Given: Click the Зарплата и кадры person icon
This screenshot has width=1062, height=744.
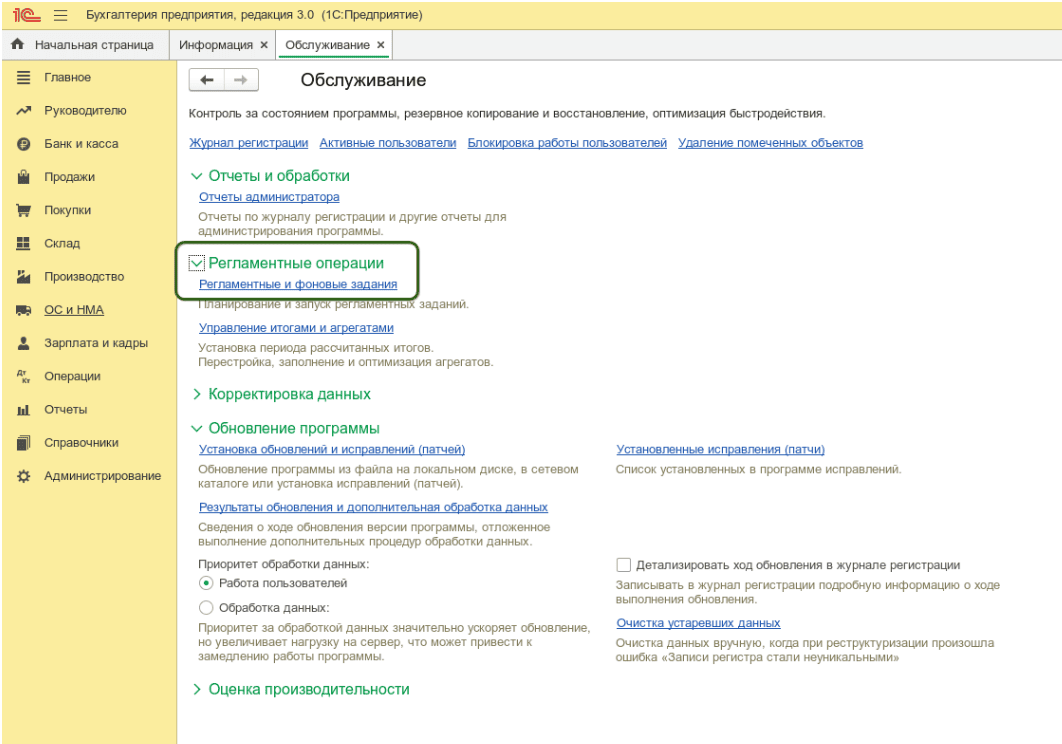Looking at the screenshot, I should pos(23,343).
